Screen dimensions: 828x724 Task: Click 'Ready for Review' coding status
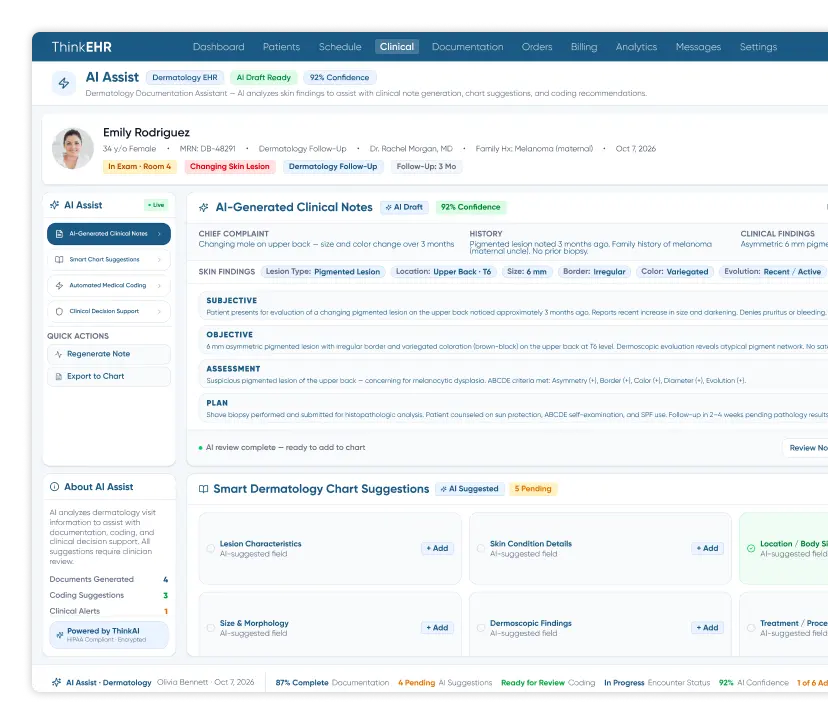[x=533, y=683]
